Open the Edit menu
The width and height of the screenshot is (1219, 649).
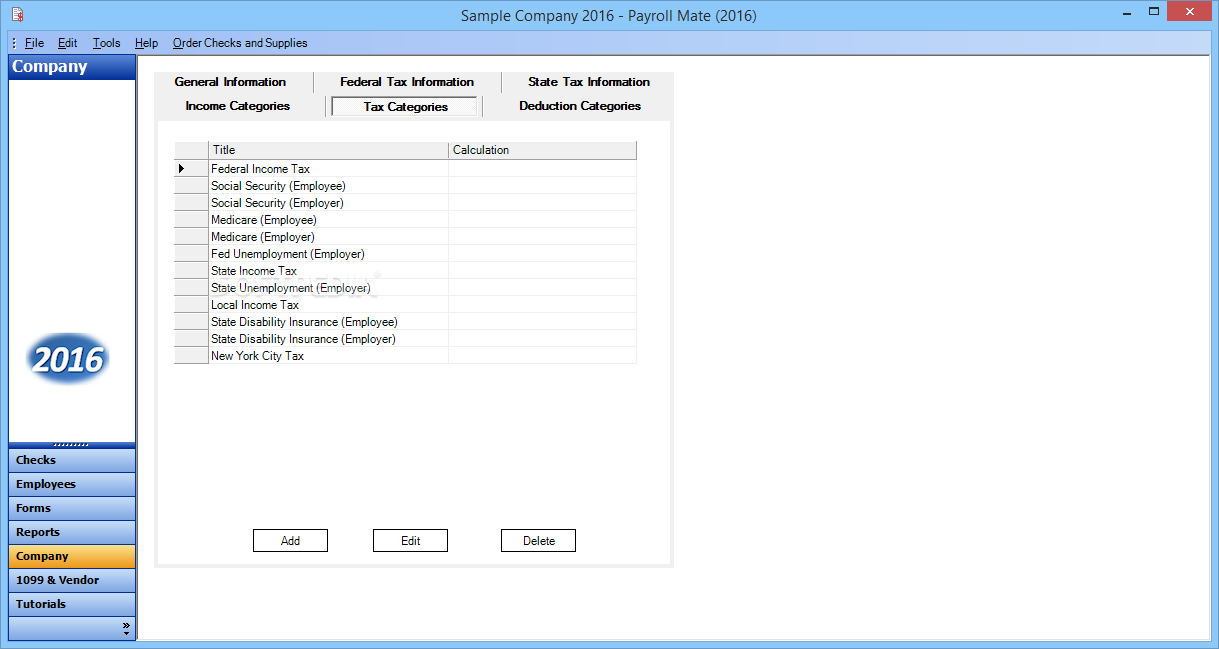68,43
